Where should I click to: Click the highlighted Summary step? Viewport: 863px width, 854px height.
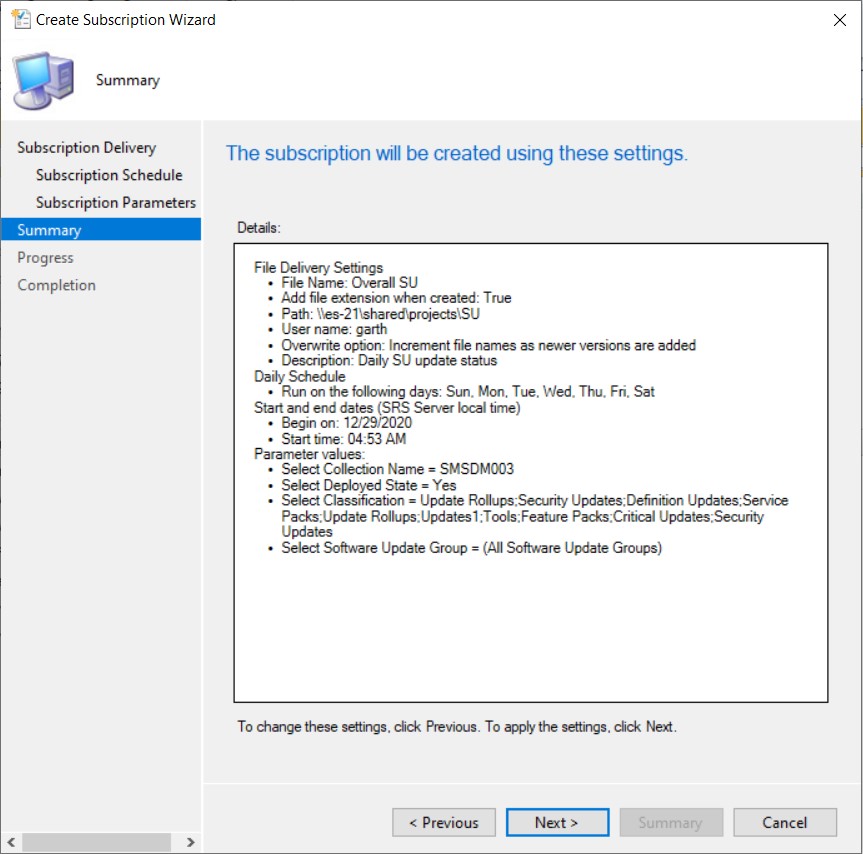point(47,229)
